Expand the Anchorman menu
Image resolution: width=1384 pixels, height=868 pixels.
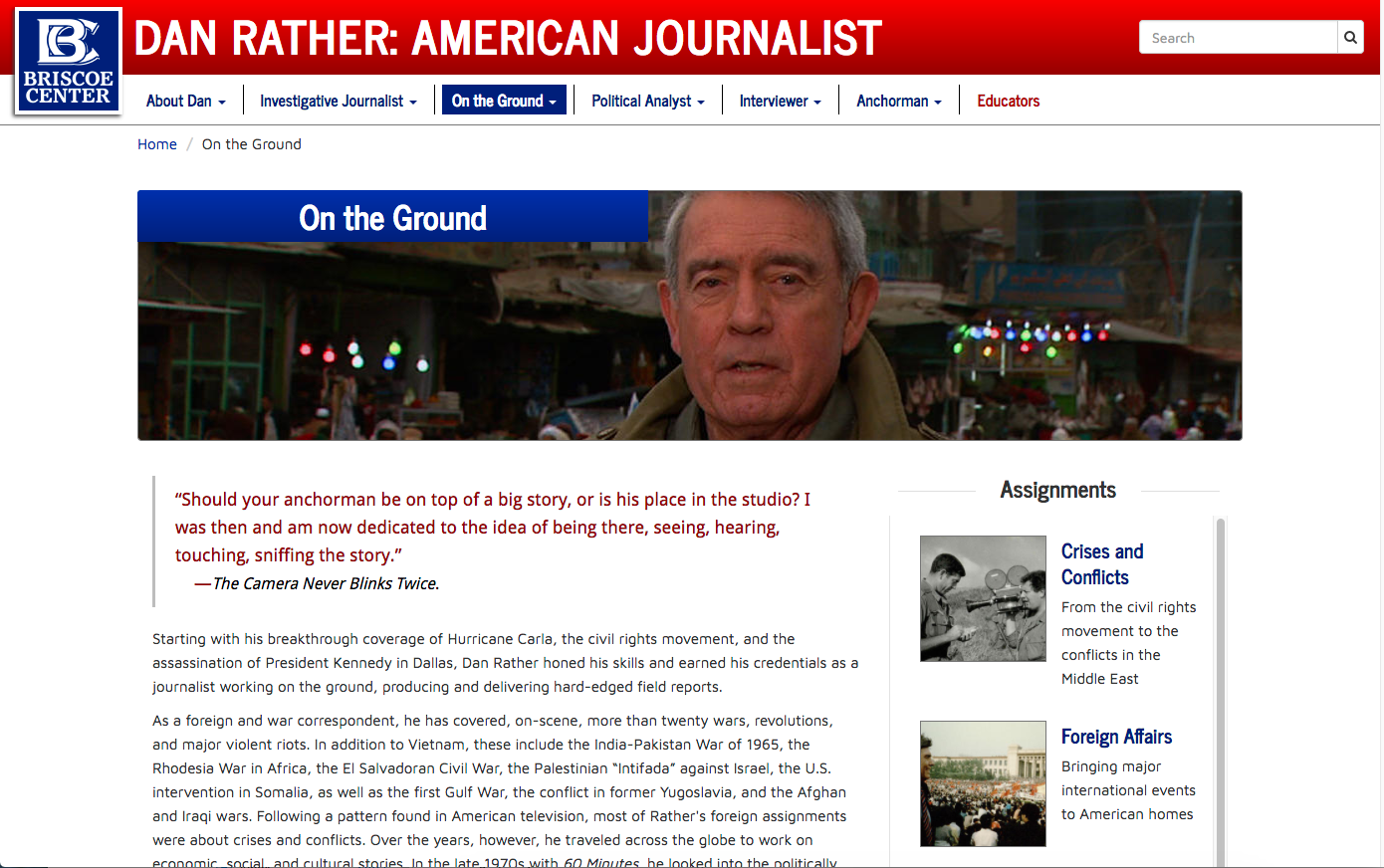click(x=899, y=101)
